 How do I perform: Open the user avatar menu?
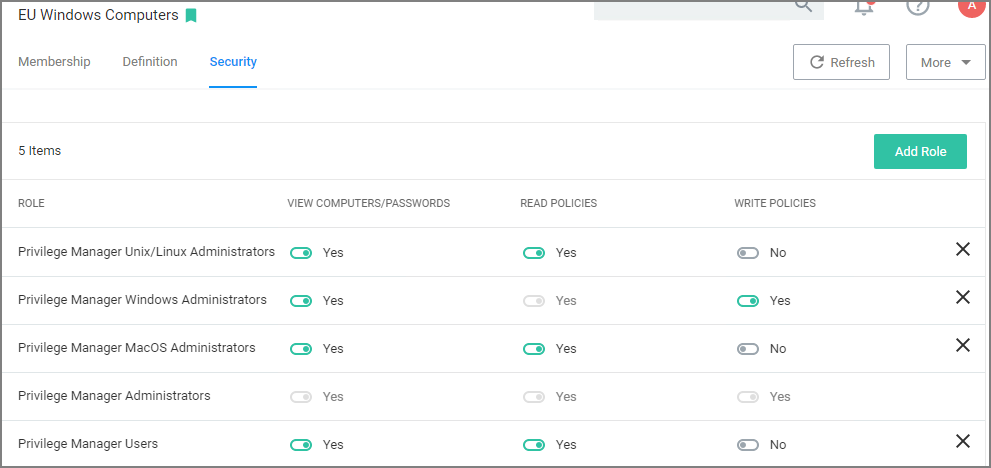(970, 6)
